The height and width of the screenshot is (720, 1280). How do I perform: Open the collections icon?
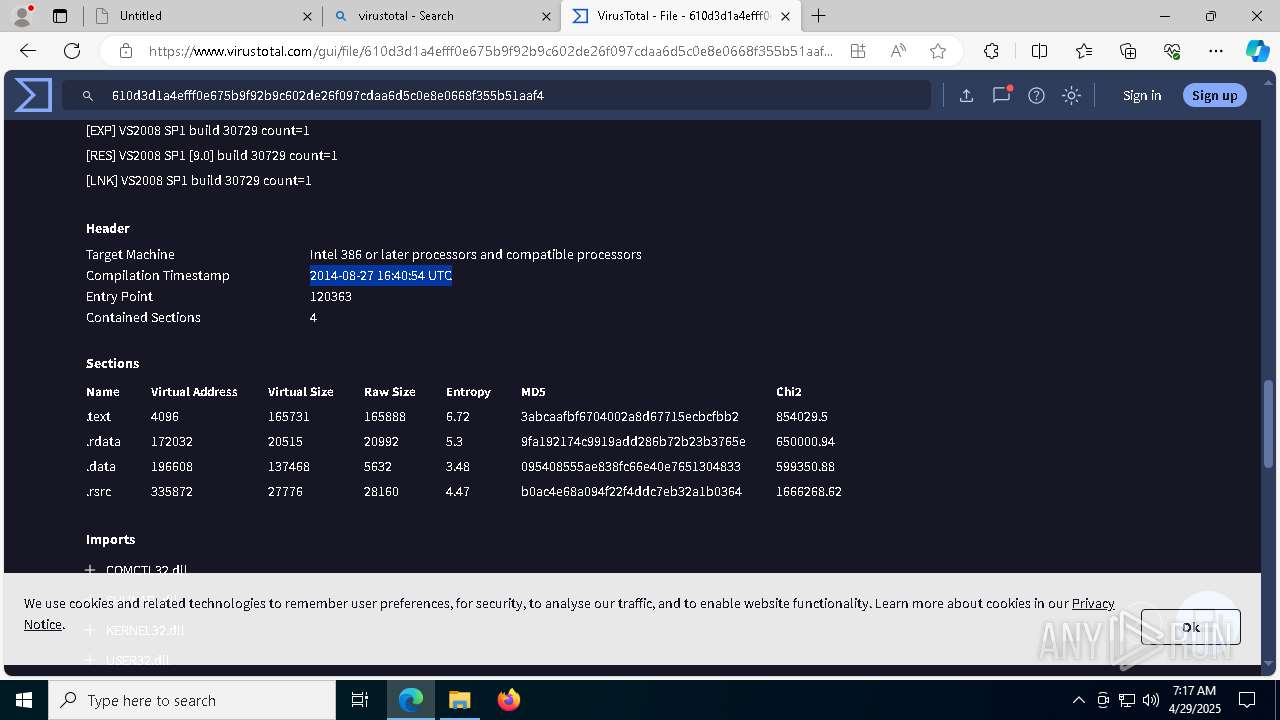[x=1128, y=51]
